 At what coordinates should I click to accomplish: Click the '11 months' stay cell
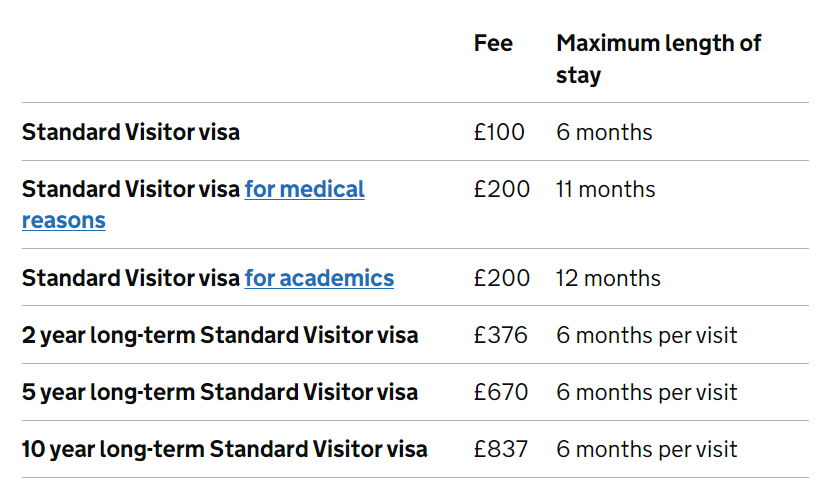pos(605,189)
